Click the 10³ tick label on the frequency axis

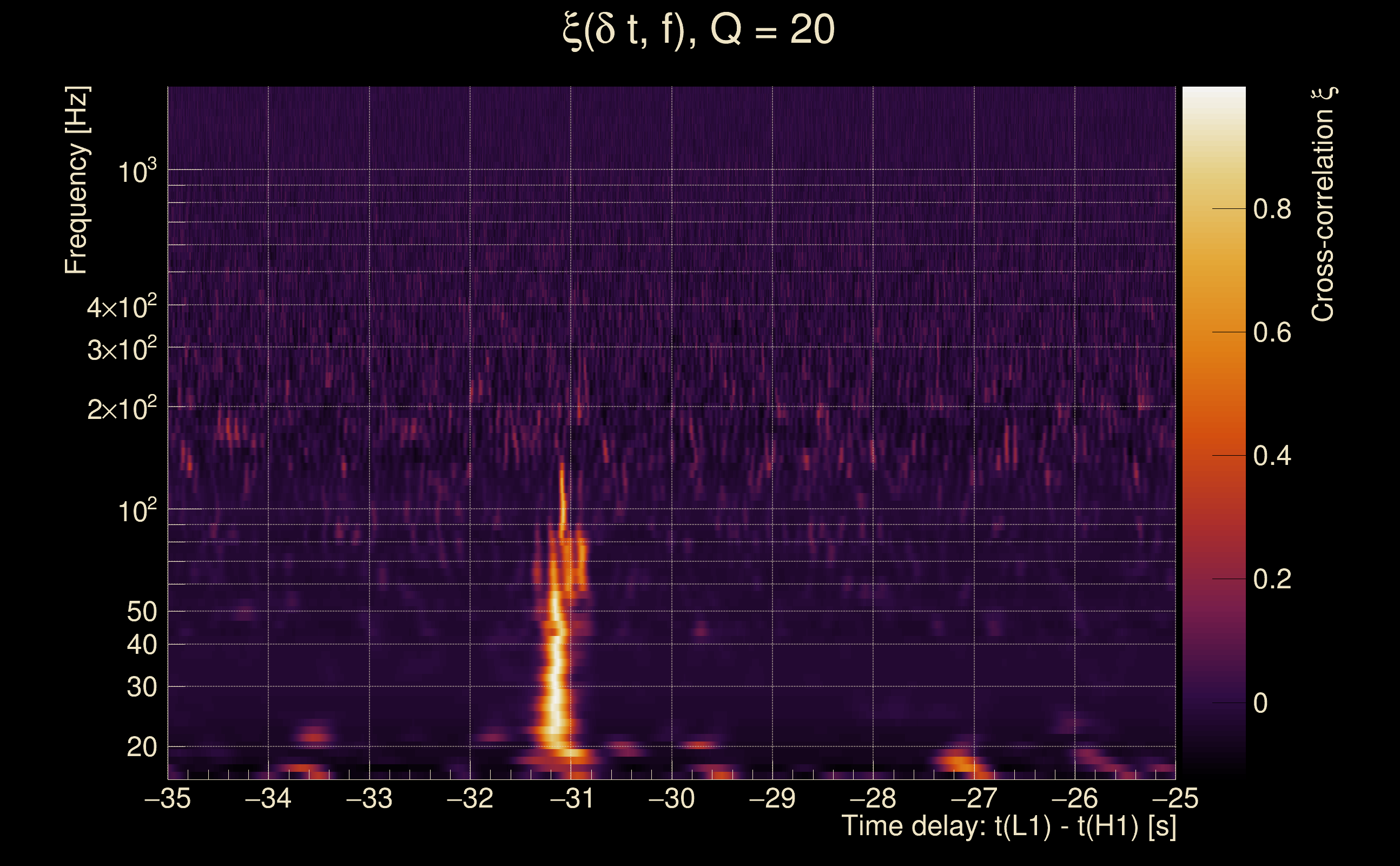(x=137, y=172)
